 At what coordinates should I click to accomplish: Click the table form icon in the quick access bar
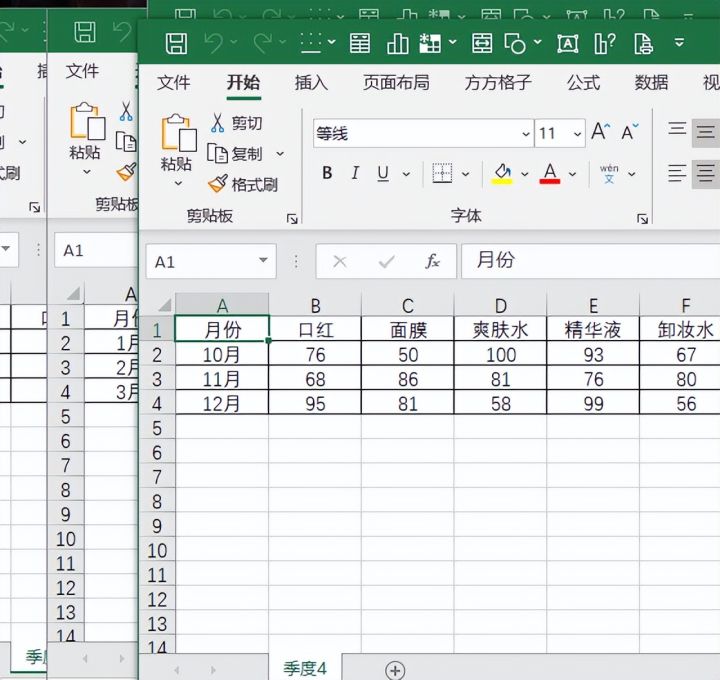coord(360,44)
